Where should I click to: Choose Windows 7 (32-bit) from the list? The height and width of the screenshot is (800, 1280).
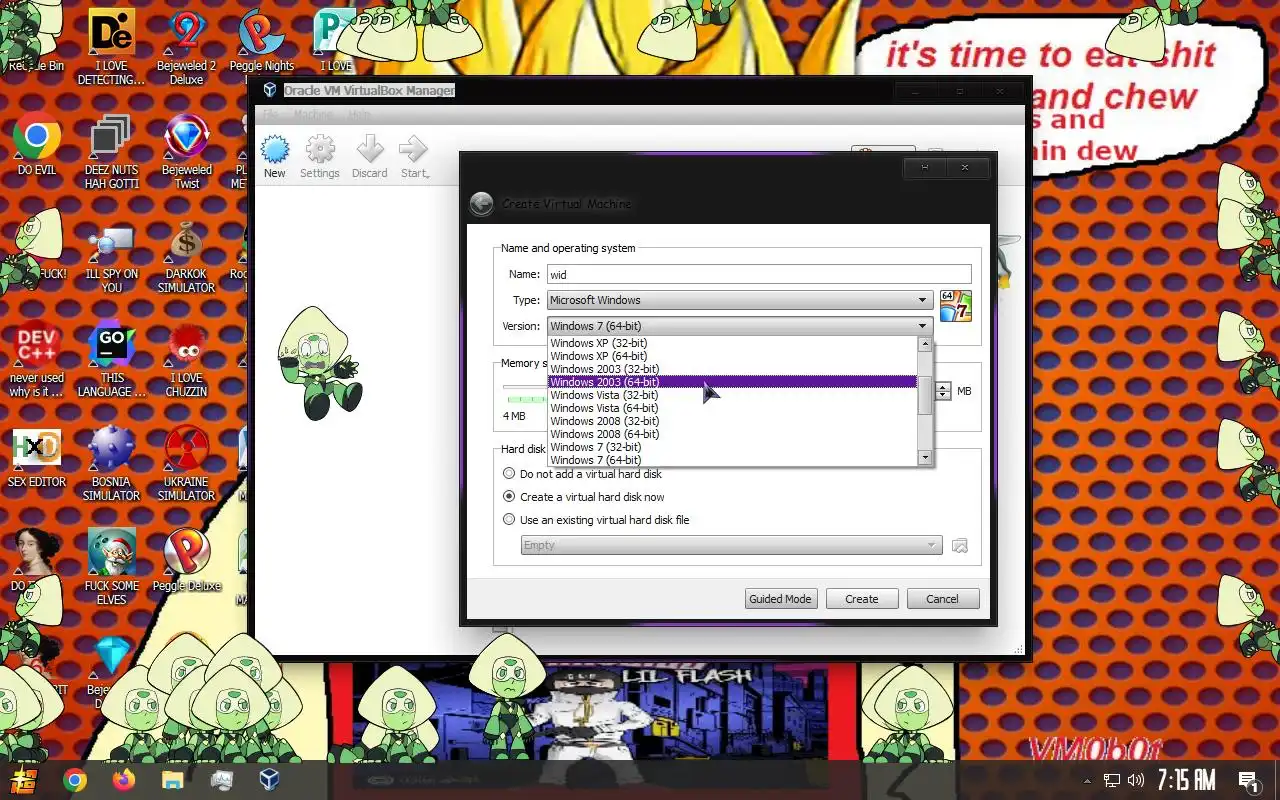tap(732, 447)
